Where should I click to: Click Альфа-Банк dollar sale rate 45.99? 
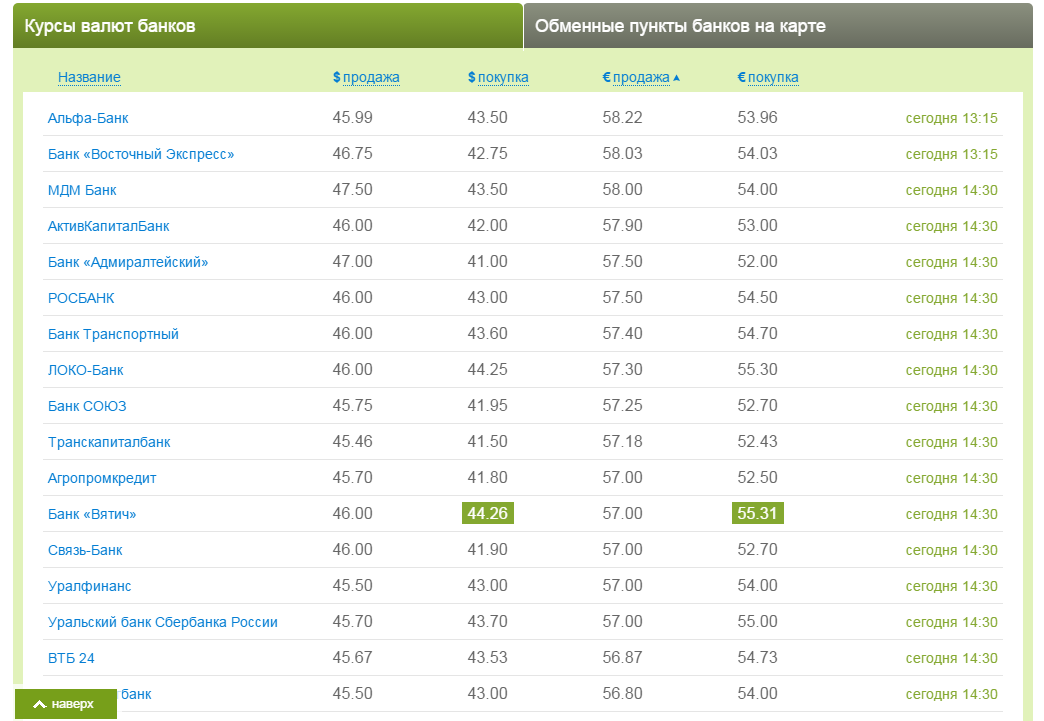353,118
